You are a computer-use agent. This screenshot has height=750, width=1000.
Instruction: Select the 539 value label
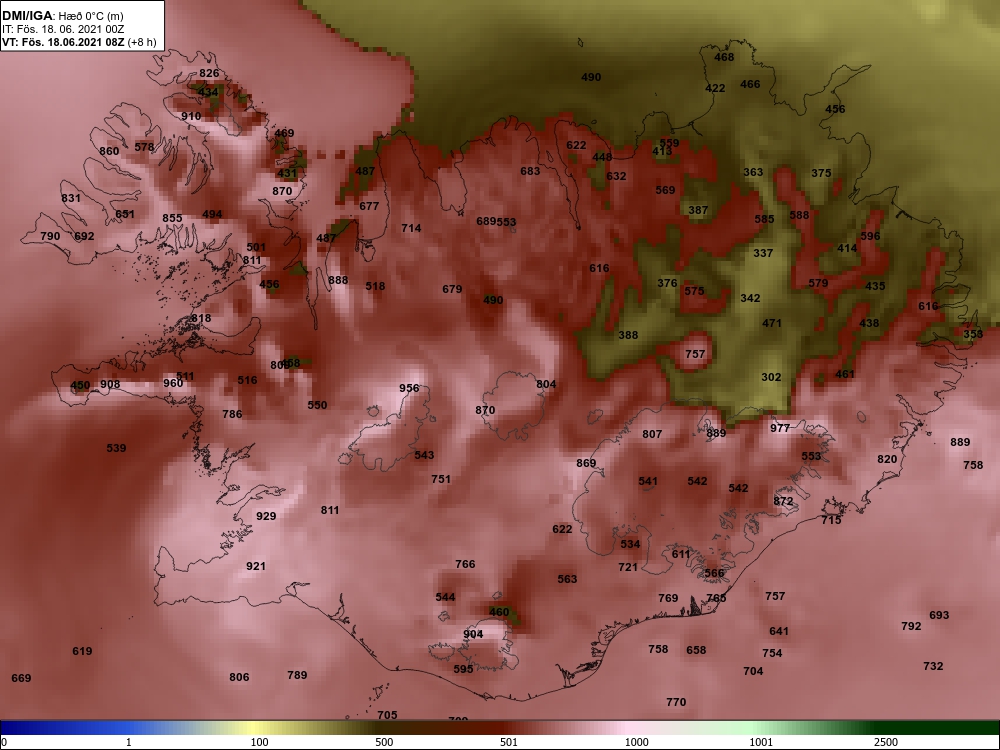(116, 448)
